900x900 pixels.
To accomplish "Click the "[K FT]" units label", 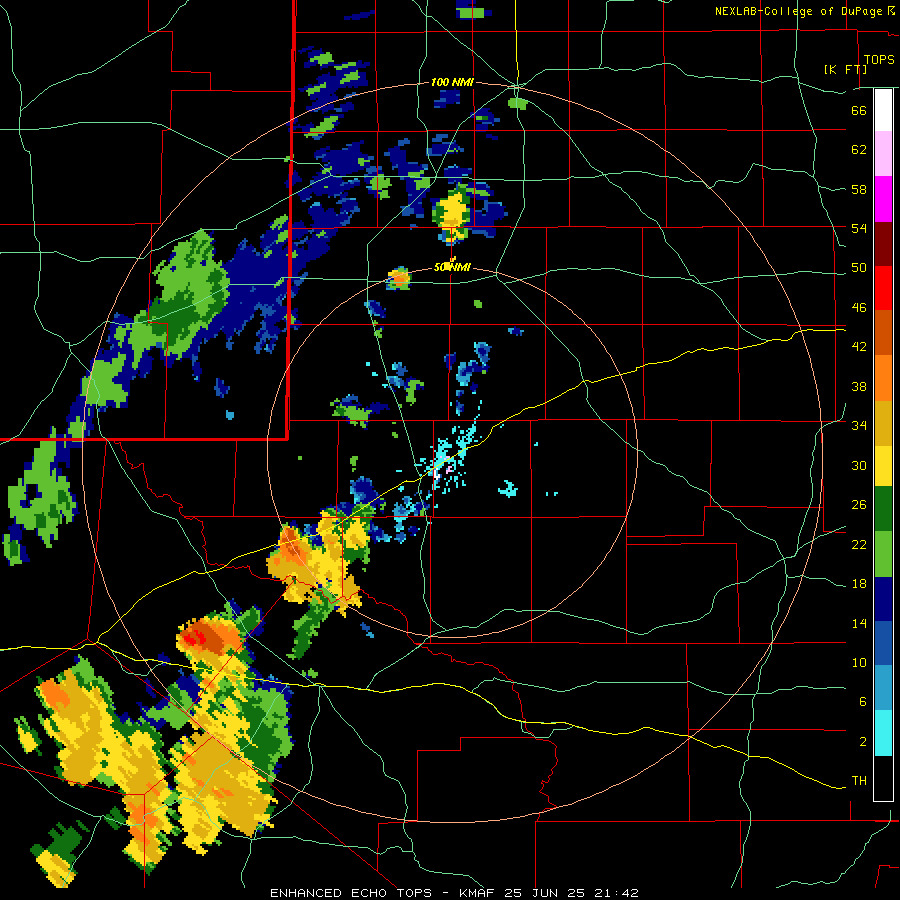I will tap(845, 69).
